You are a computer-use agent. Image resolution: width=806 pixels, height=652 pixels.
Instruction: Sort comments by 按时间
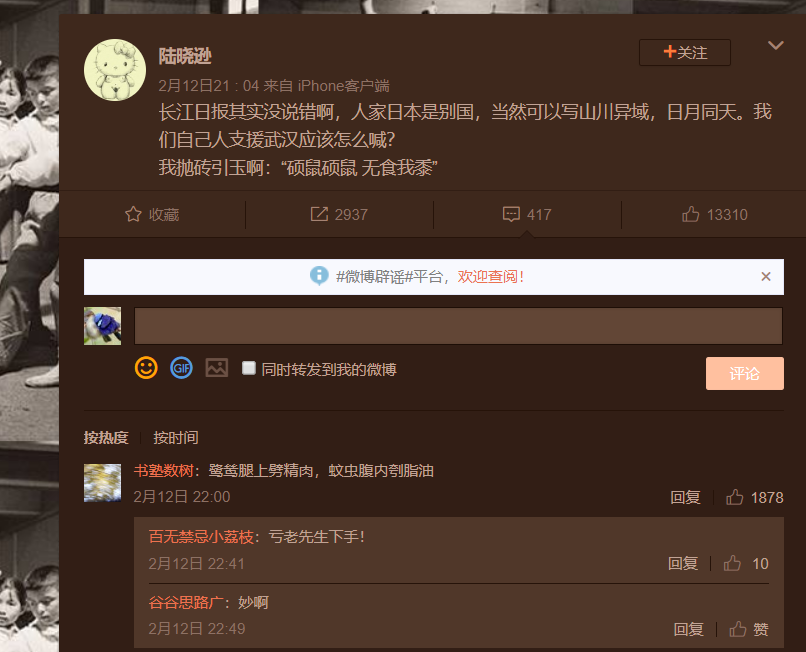[176, 438]
